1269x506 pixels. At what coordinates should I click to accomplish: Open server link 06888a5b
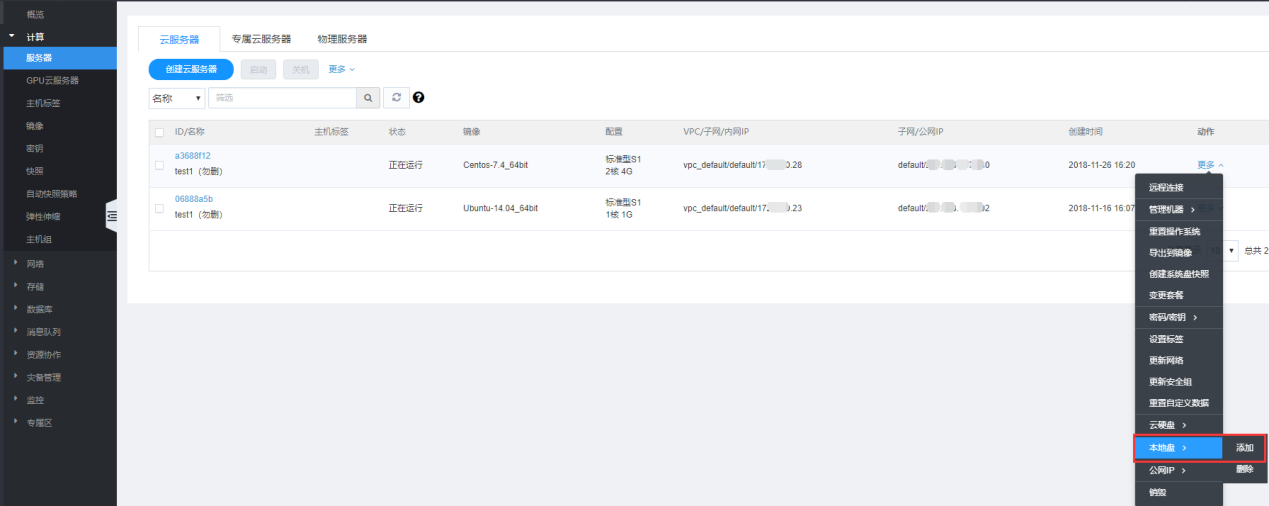[194, 199]
